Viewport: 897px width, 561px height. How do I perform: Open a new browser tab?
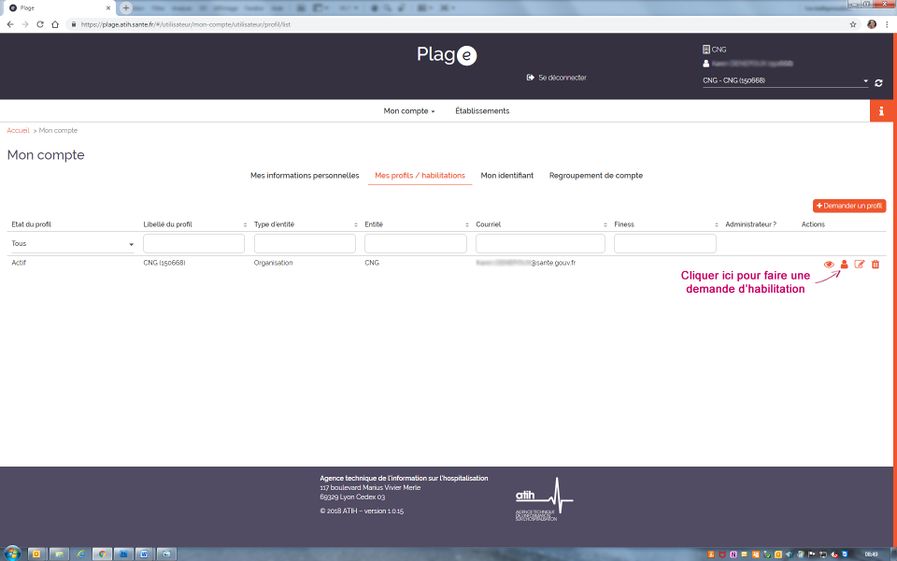coord(126,8)
